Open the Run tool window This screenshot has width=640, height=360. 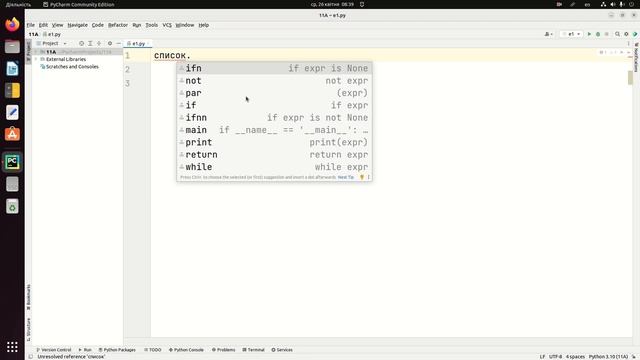point(85,350)
